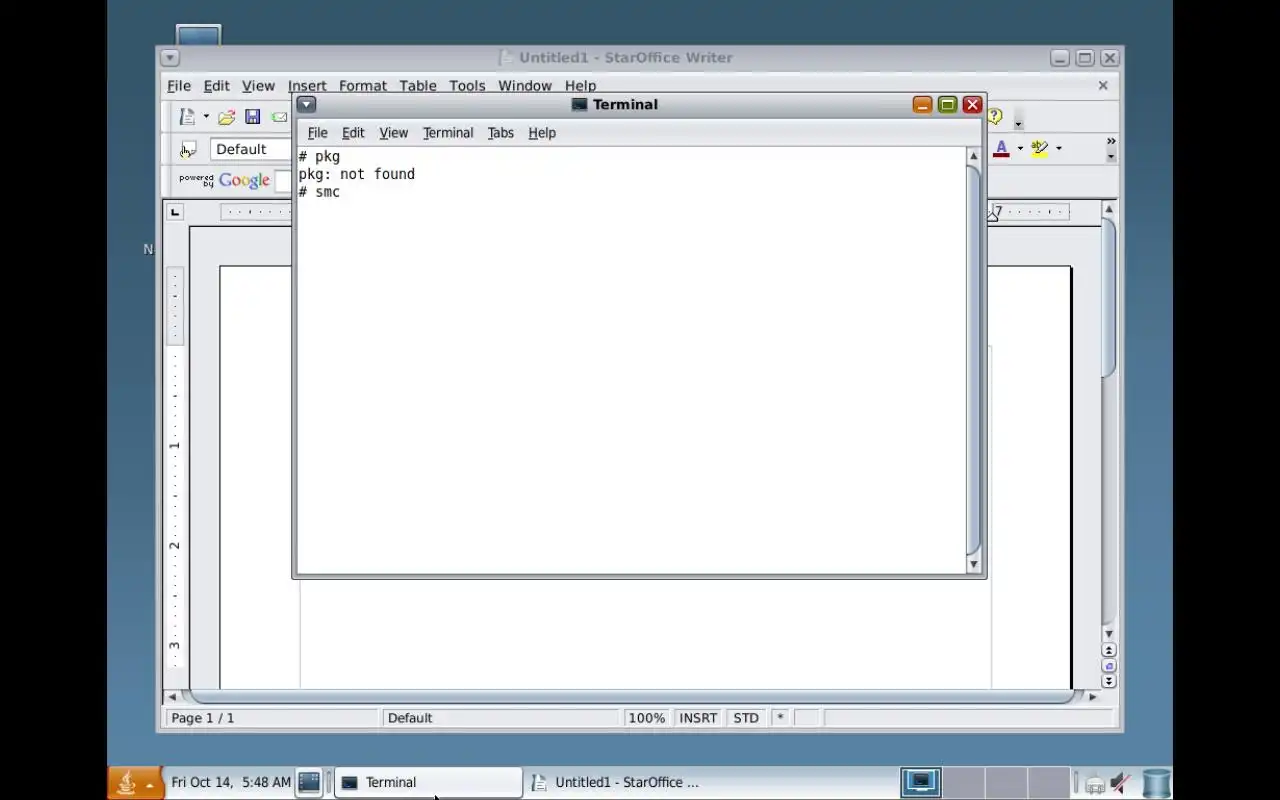Click the Terminal scrollbar down arrow
1280x800 pixels.
(973, 565)
